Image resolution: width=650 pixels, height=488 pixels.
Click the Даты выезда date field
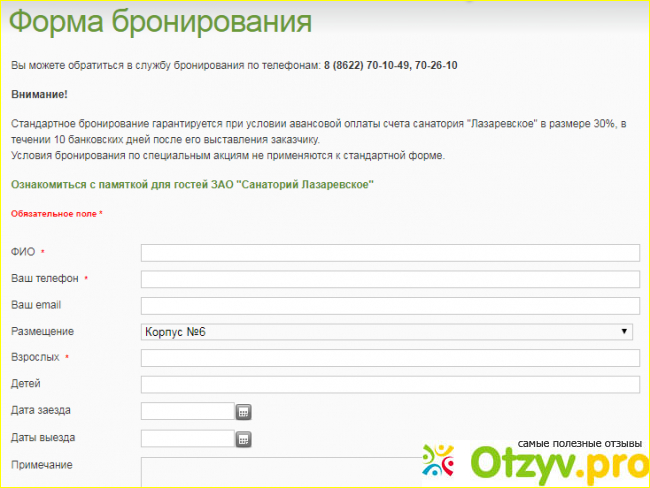187,438
